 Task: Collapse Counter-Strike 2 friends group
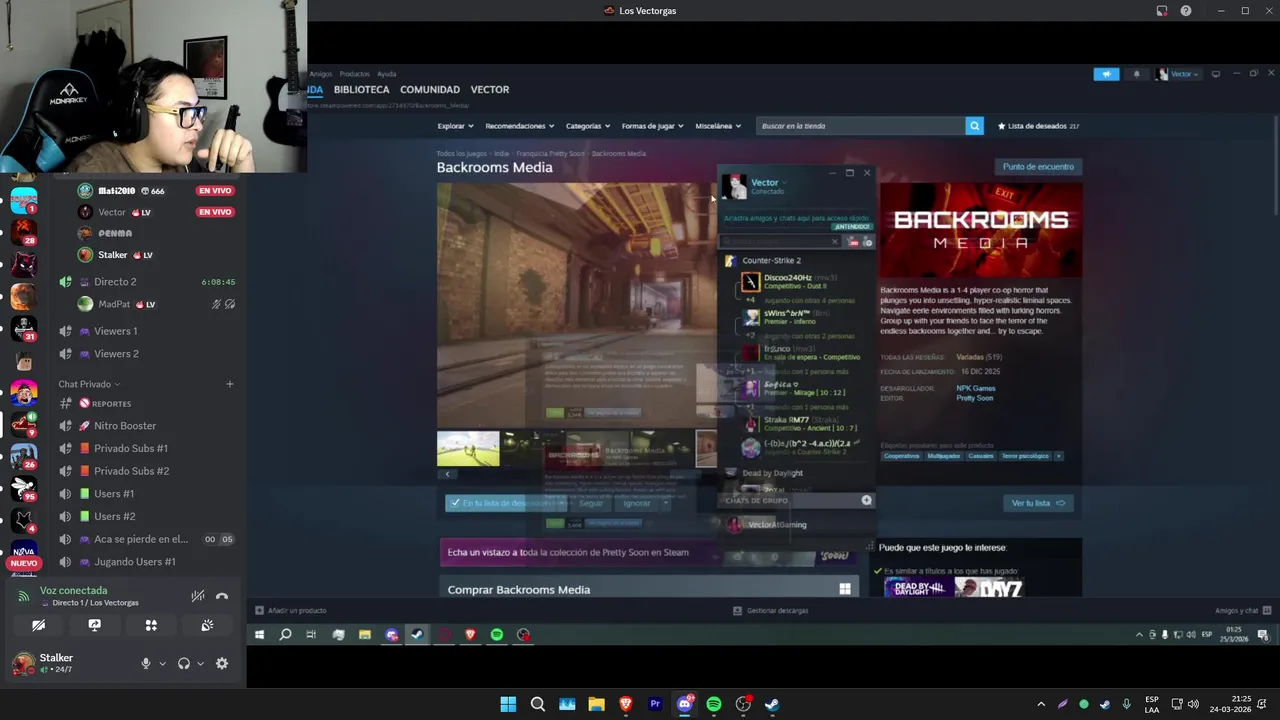[x=770, y=261]
